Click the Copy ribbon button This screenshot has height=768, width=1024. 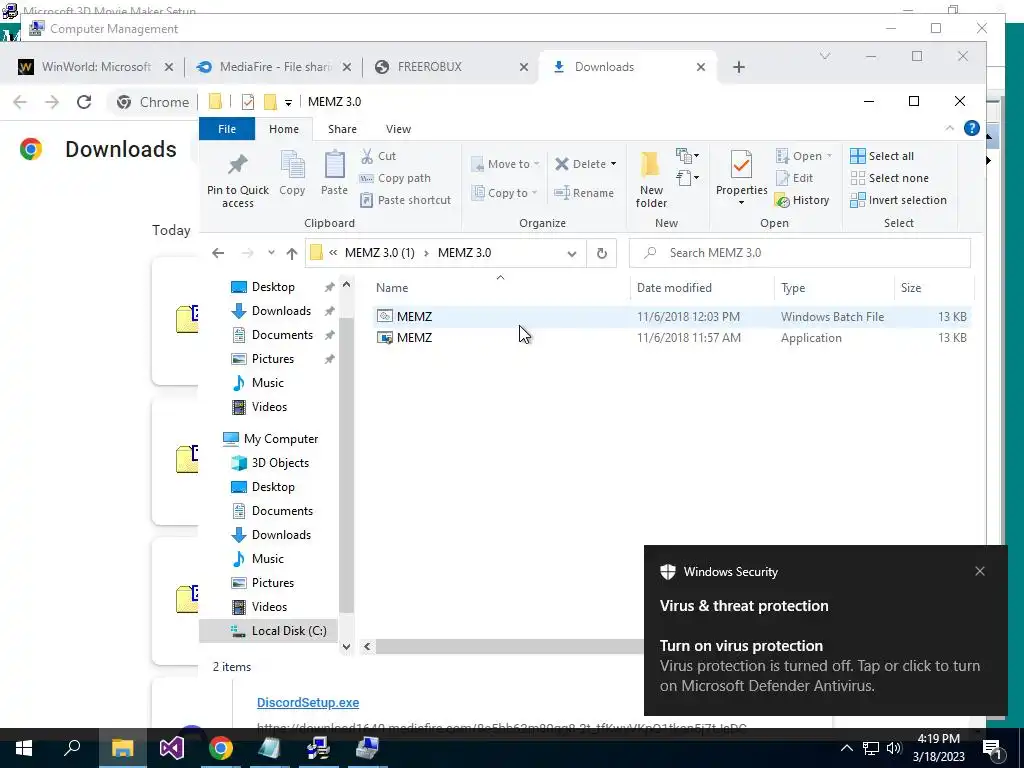pyautogui.click(x=292, y=174)
